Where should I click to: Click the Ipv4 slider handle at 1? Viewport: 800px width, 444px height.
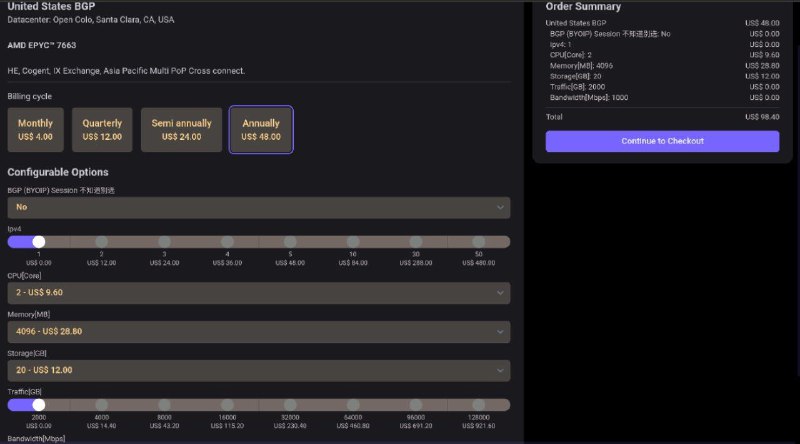point(39,242)
